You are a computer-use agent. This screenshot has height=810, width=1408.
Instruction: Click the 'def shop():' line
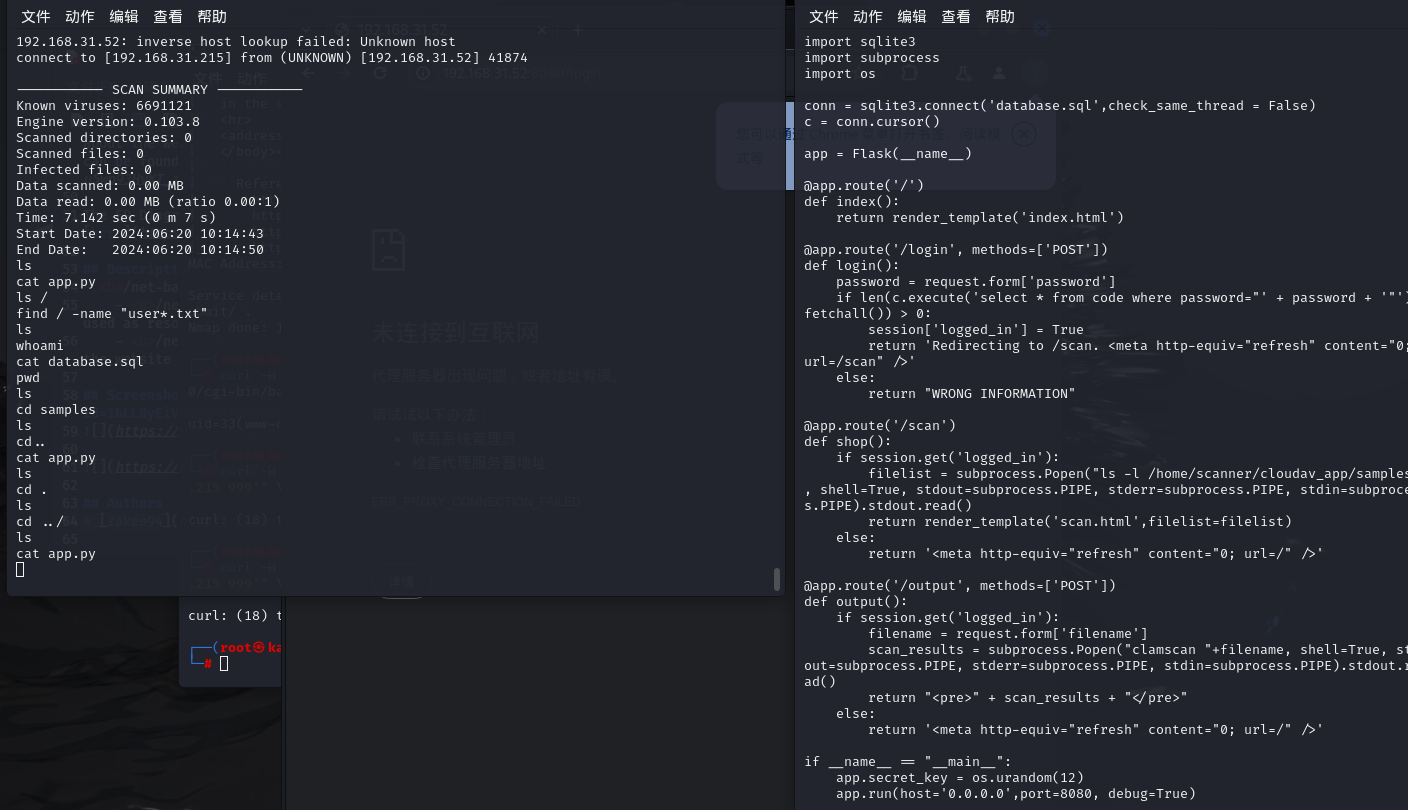click(x=848, y=442)
